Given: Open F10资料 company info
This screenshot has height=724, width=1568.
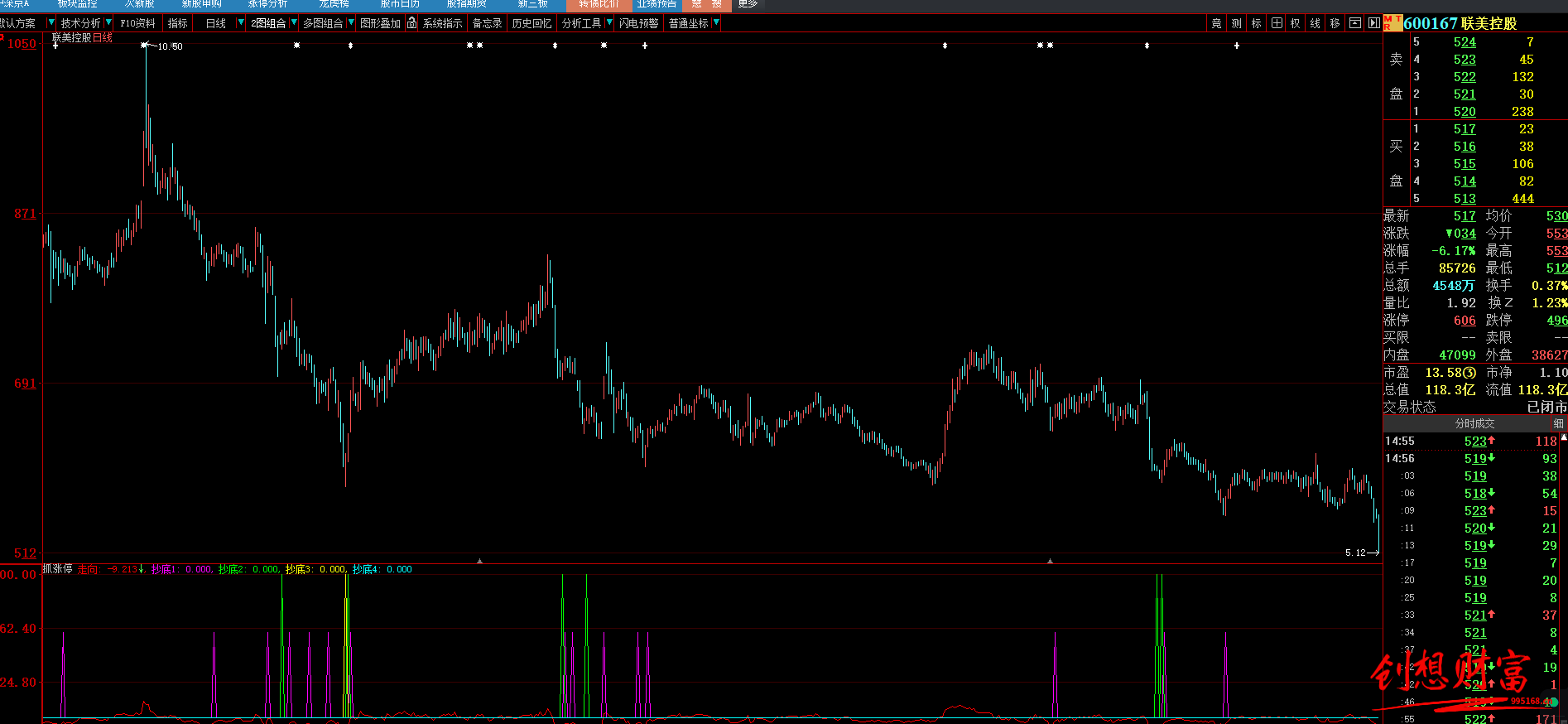Looking at the screenshot, I should point(137,23).
